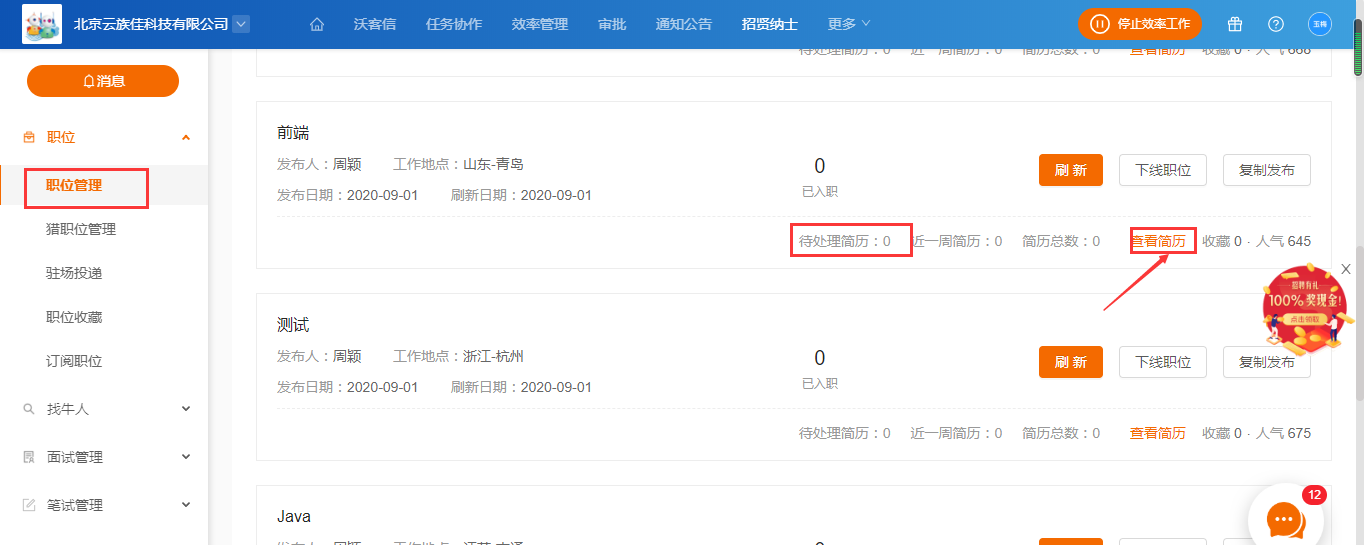Expand the 面试管理 sidebar section
This screenshot has width=1364, height=545.
pyautogui.click(x=186, y=457)
